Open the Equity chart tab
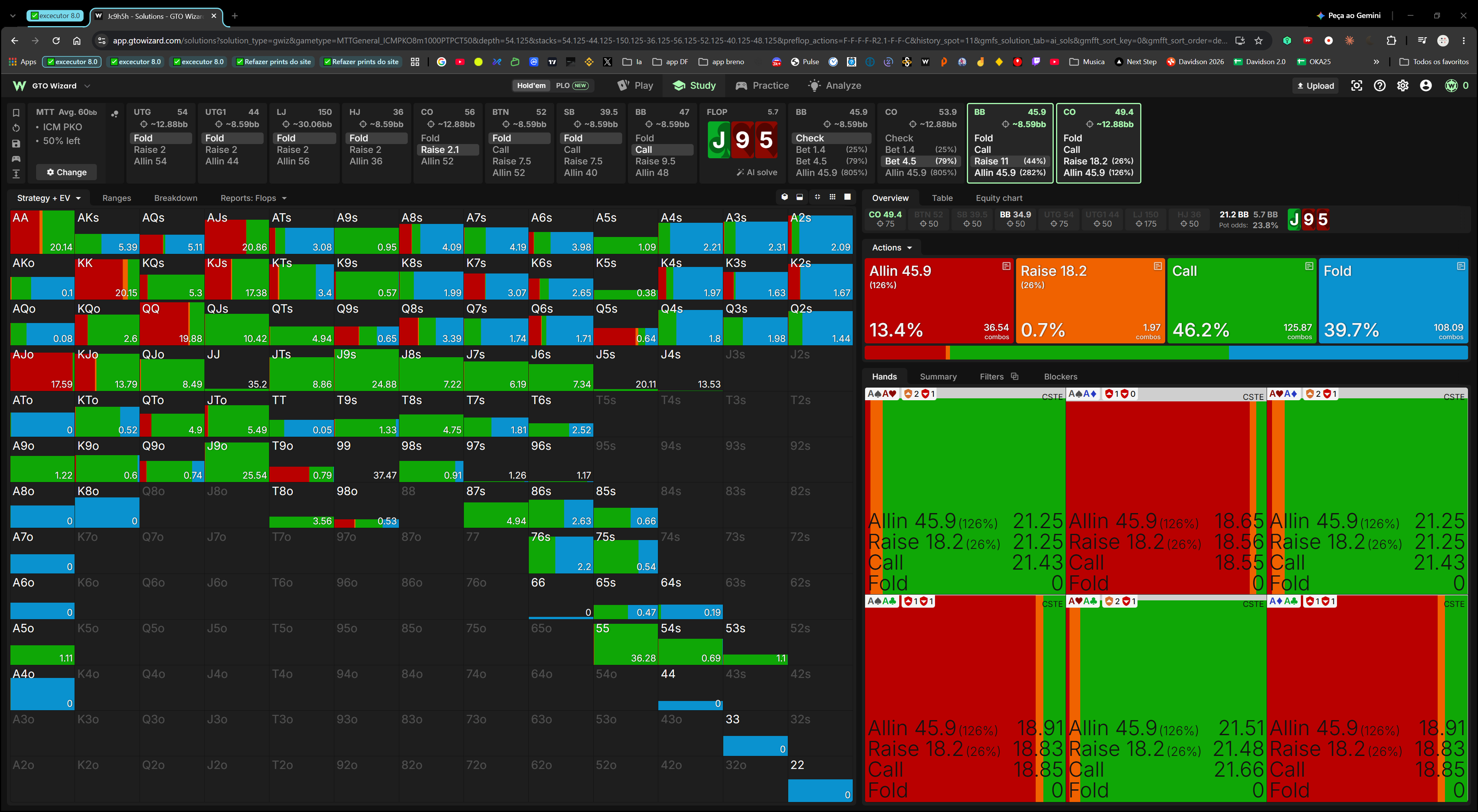Image resolution: width=1478 pixels, height=812 pixels. [999, 198]
